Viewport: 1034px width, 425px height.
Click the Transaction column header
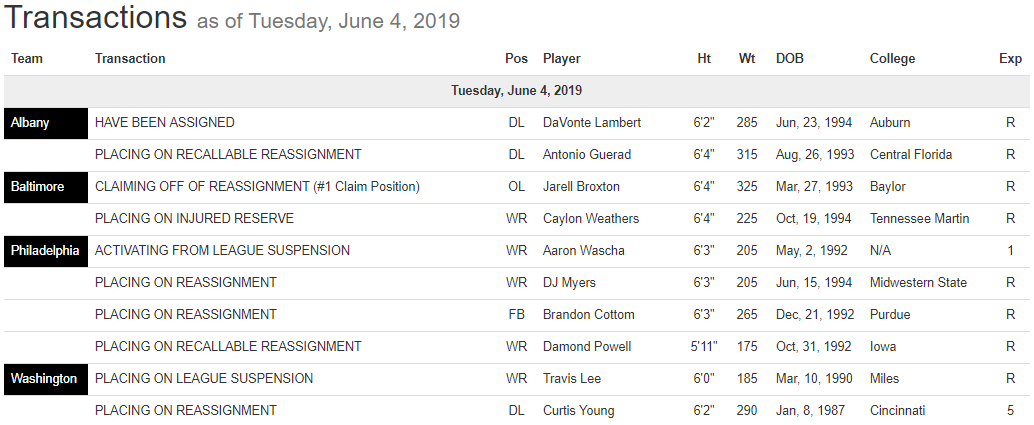tap(130, 59)
